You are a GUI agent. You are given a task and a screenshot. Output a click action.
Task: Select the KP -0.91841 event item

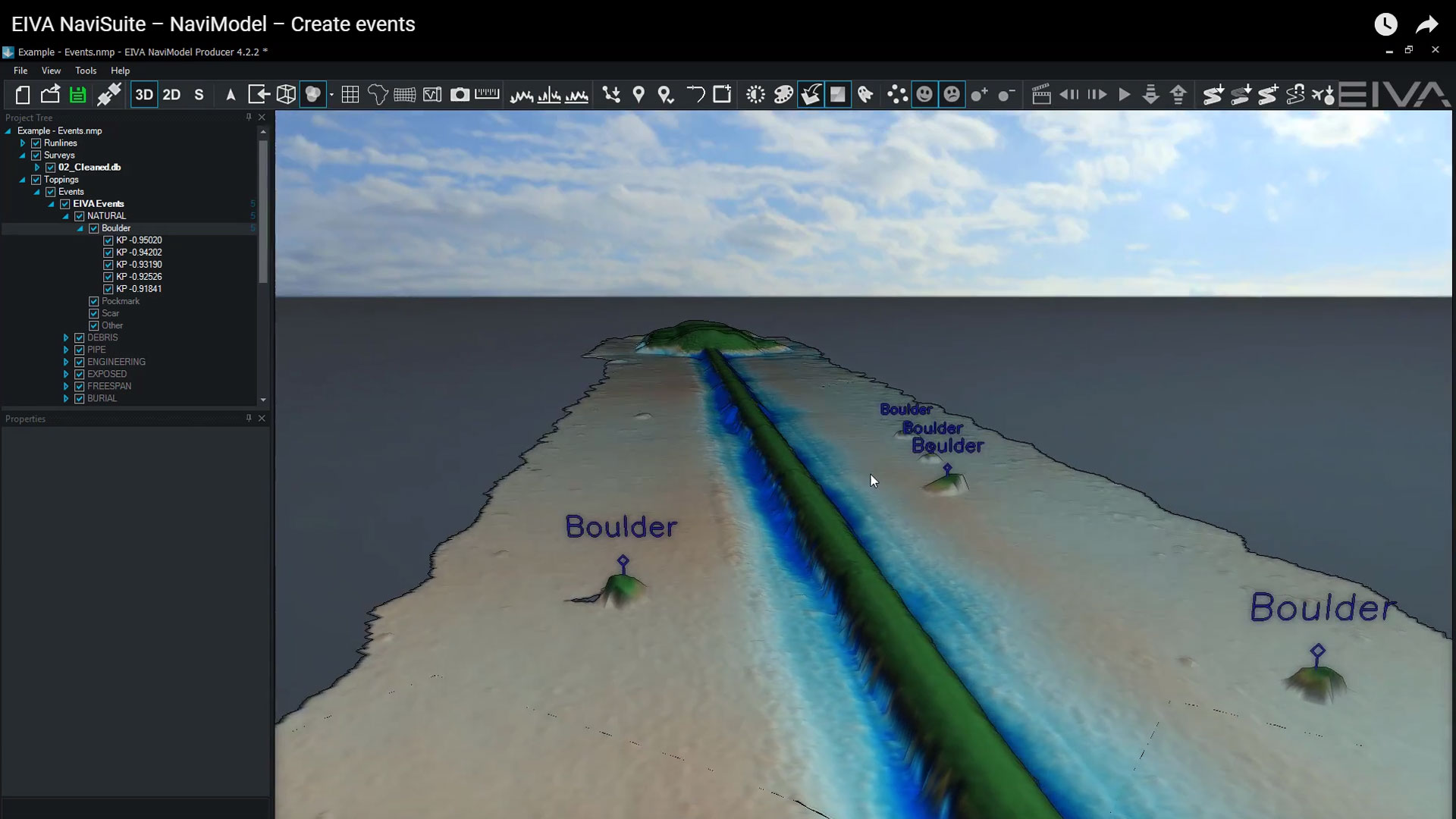139,289
